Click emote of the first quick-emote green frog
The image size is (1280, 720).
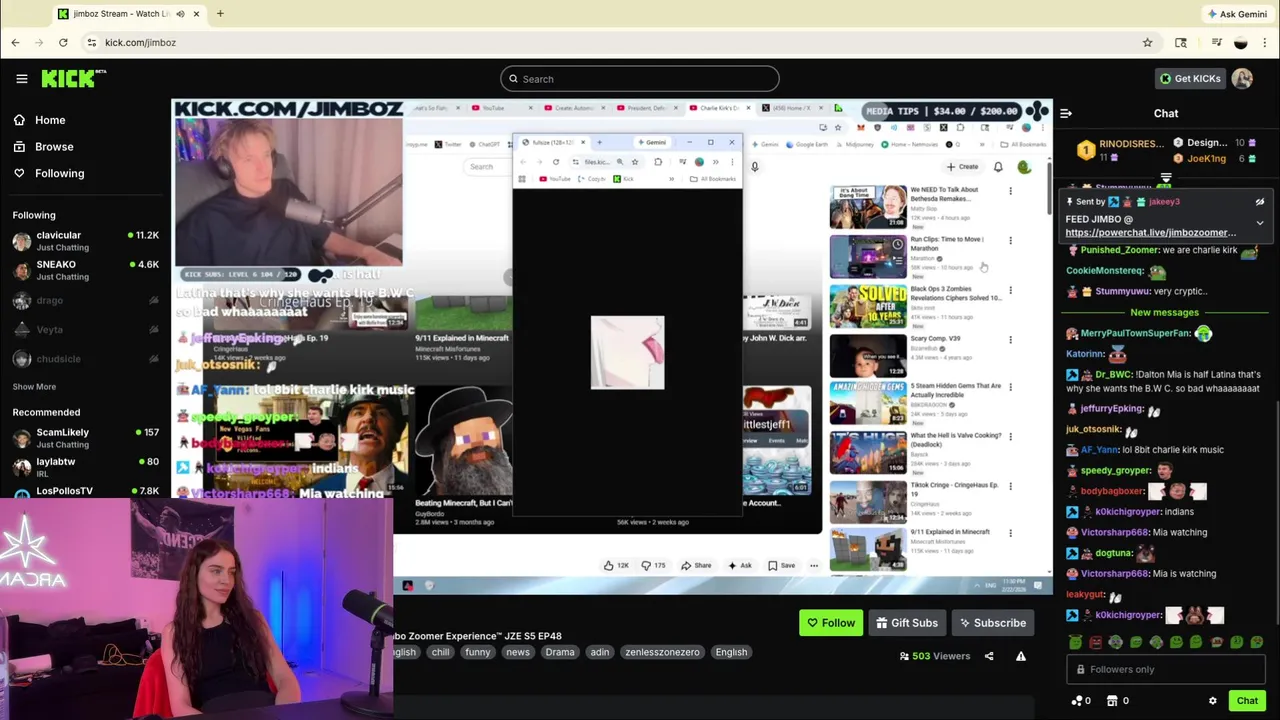pos(1075,642)
